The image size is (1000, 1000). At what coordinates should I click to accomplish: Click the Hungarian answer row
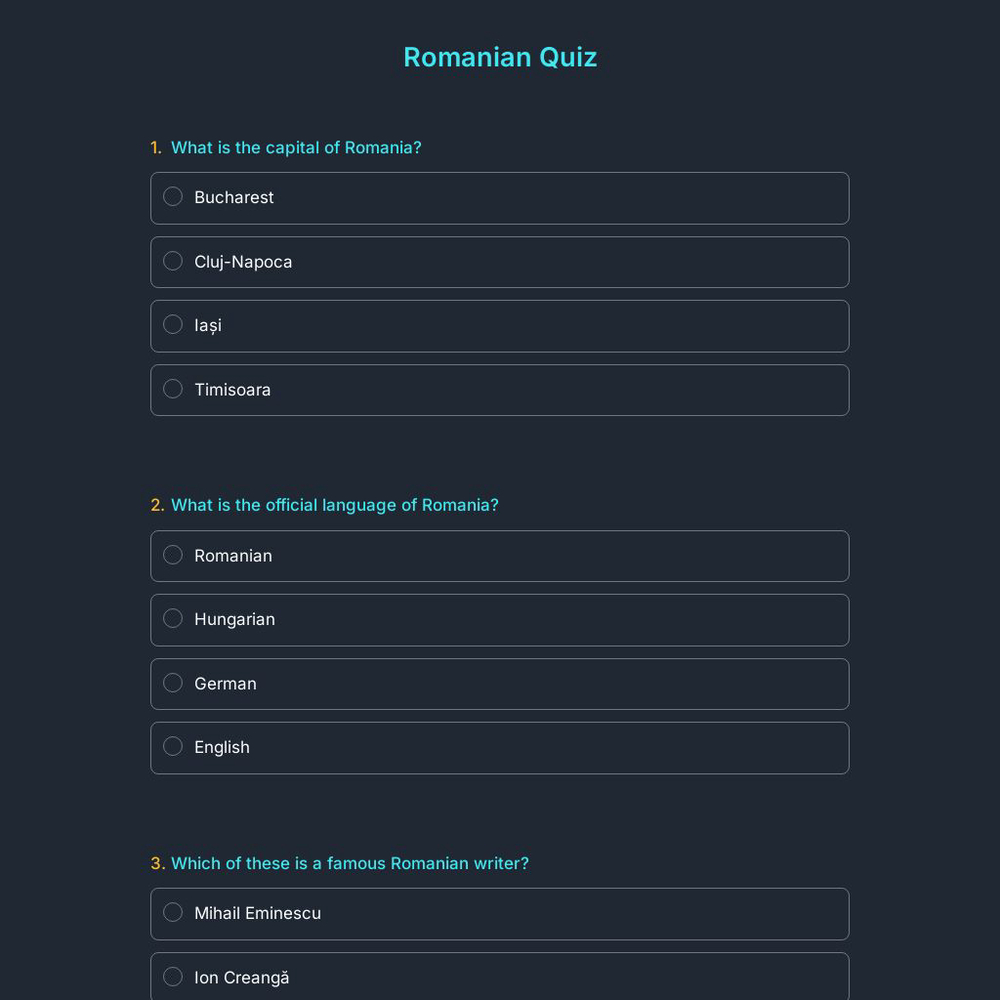point(500,619)
